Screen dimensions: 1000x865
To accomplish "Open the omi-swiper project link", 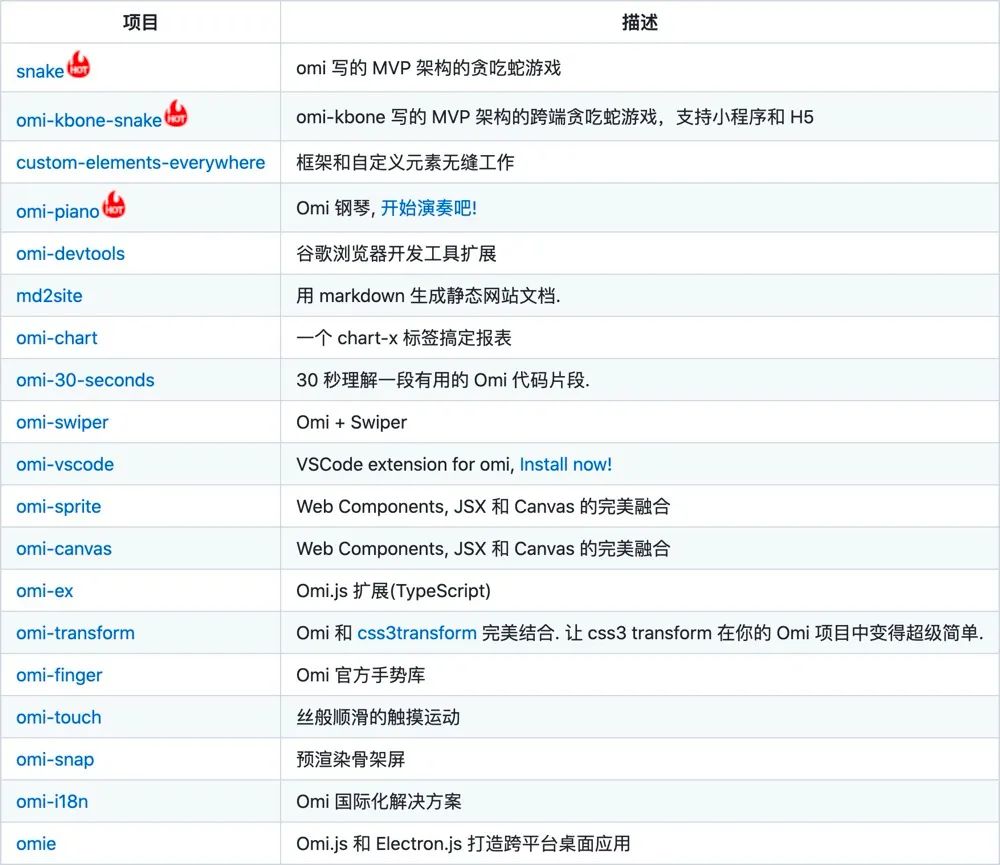I will coord(62,422).
